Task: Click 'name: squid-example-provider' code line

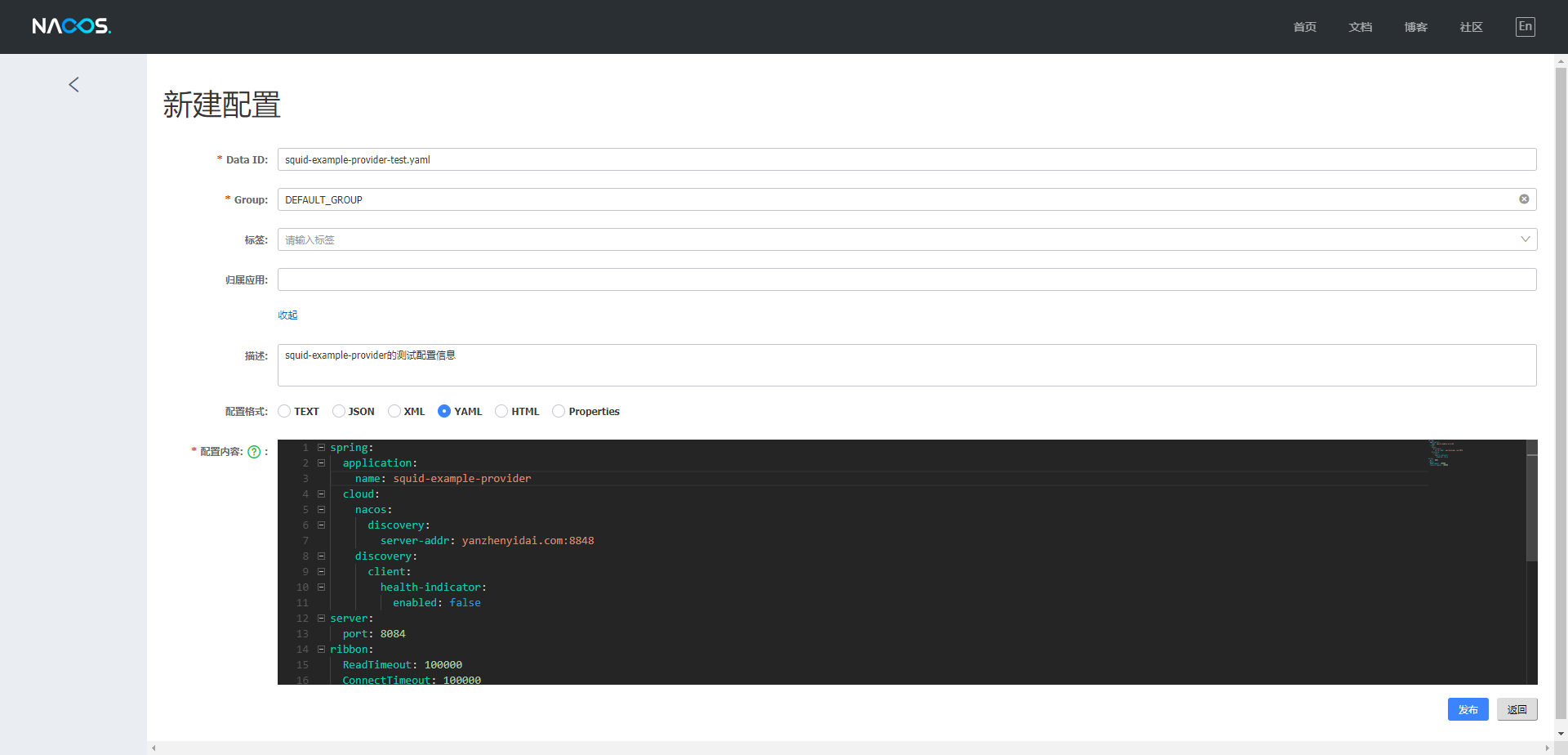Action: (443, 479)
